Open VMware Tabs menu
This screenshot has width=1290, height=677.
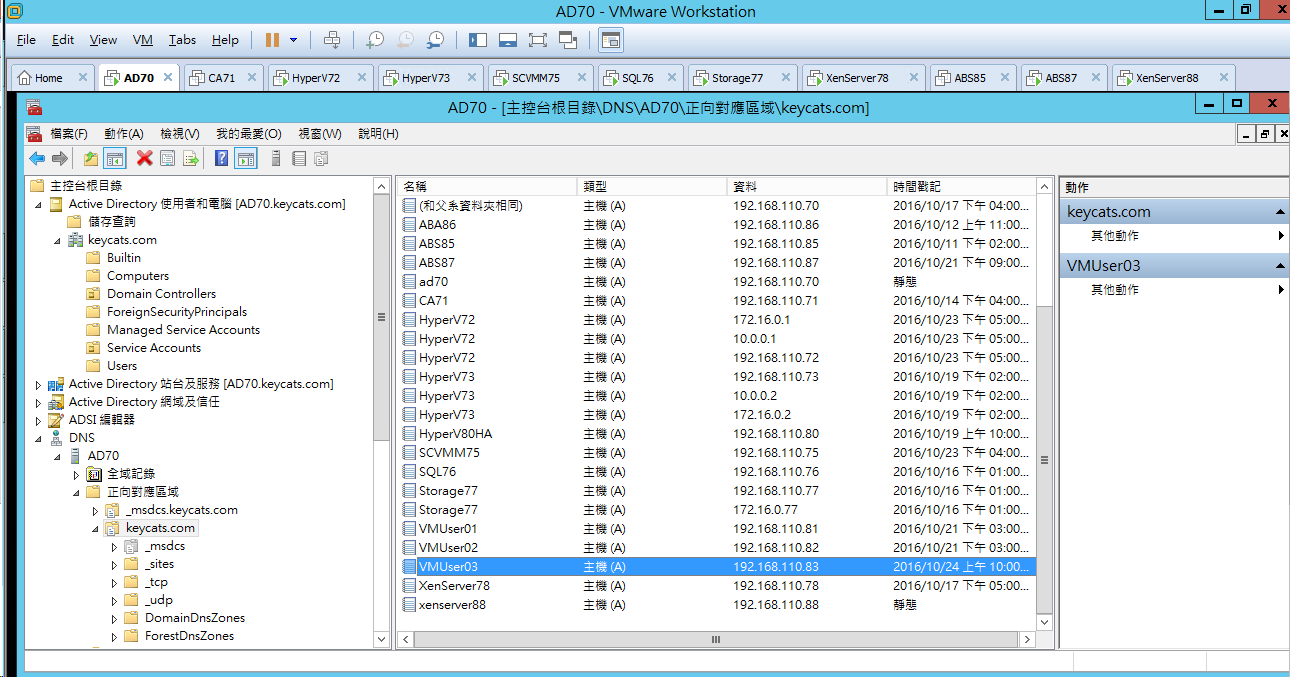coord(182,40)
